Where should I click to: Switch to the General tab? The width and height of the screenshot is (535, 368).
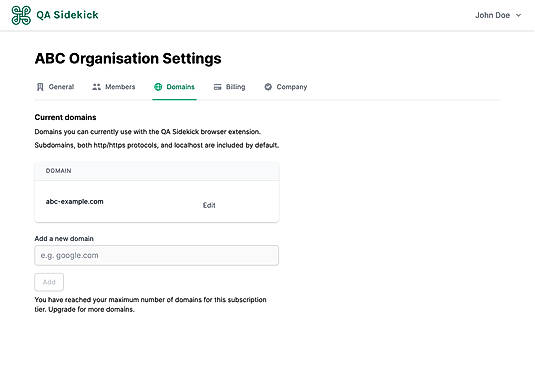pos(55,87)
